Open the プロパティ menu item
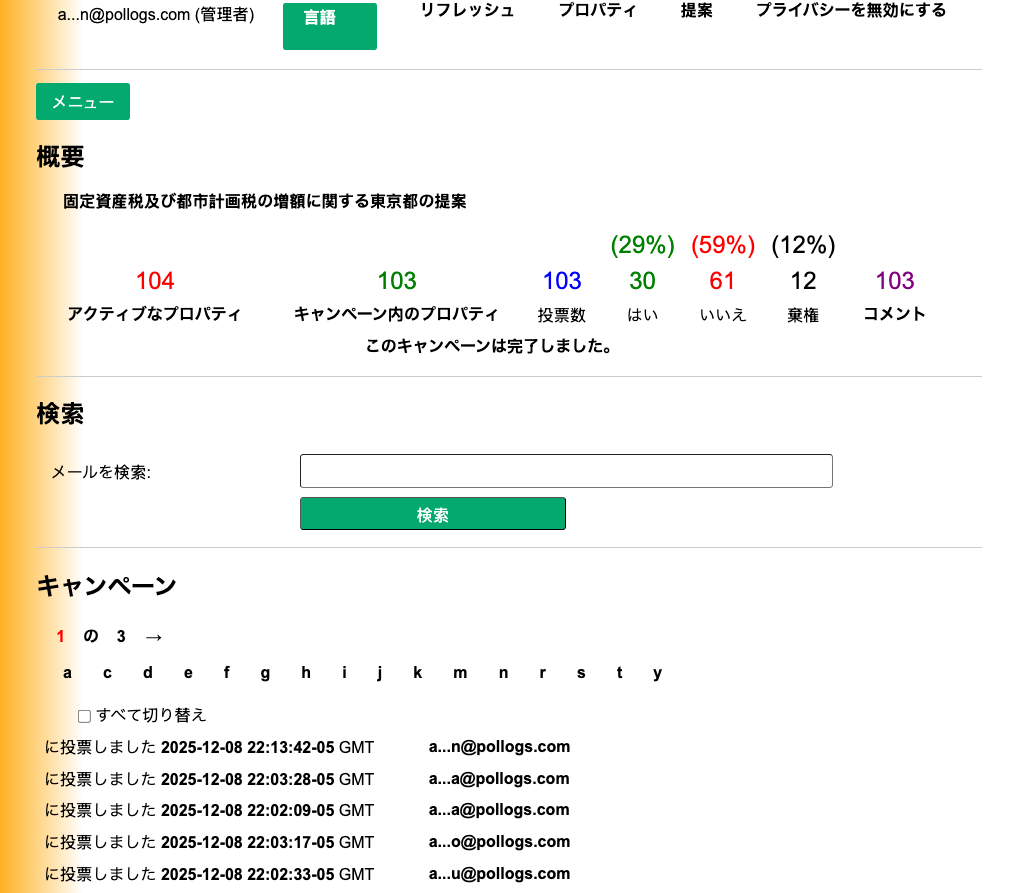Screen dimensions: 1010x893 point(599,10)
